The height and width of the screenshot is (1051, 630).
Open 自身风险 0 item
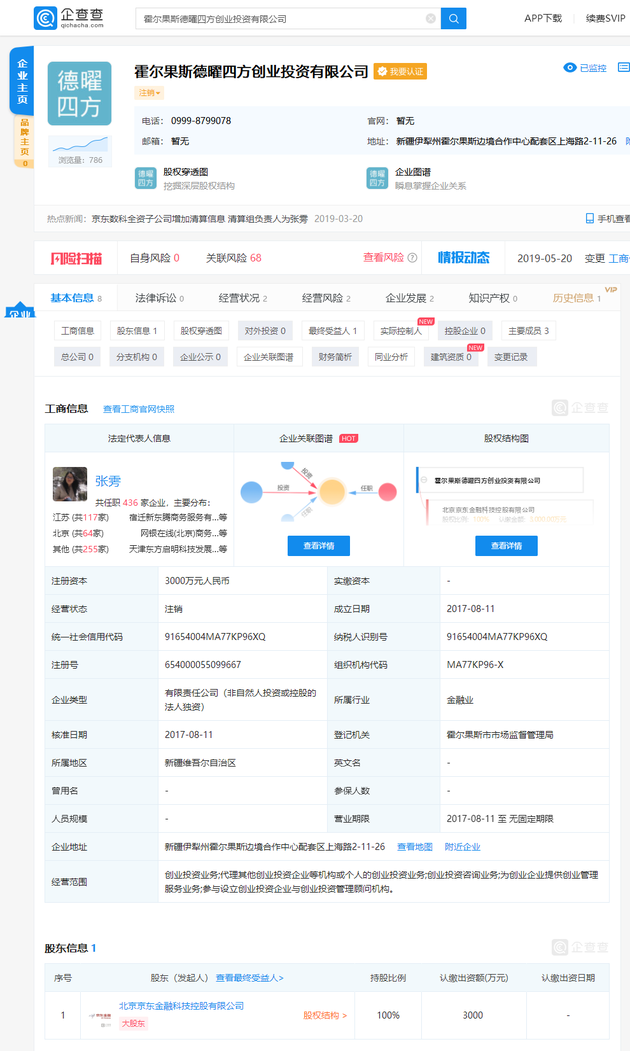(155, 258)
